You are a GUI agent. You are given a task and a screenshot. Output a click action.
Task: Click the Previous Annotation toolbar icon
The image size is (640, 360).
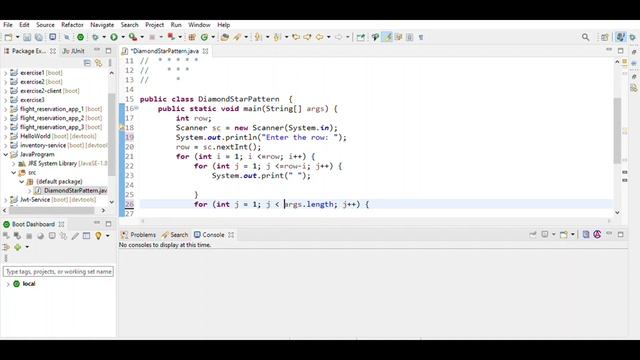coord(277,37)
